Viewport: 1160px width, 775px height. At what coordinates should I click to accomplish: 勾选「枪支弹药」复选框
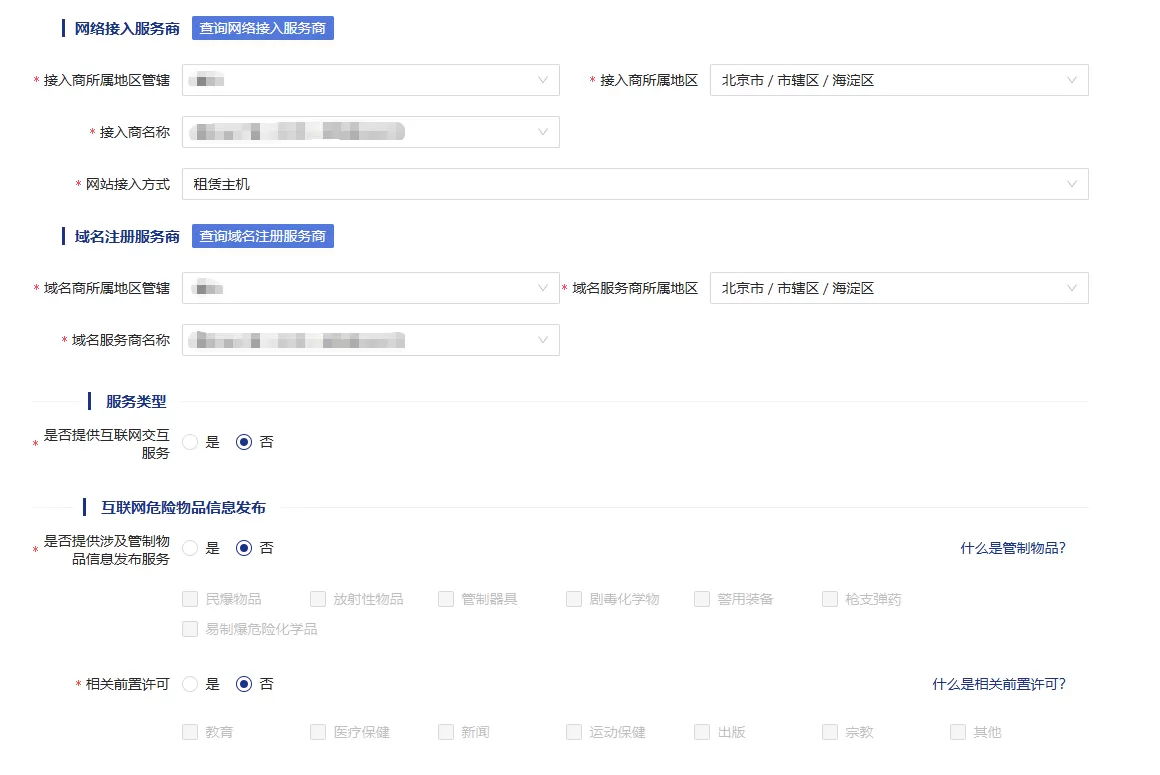(829, 598)
